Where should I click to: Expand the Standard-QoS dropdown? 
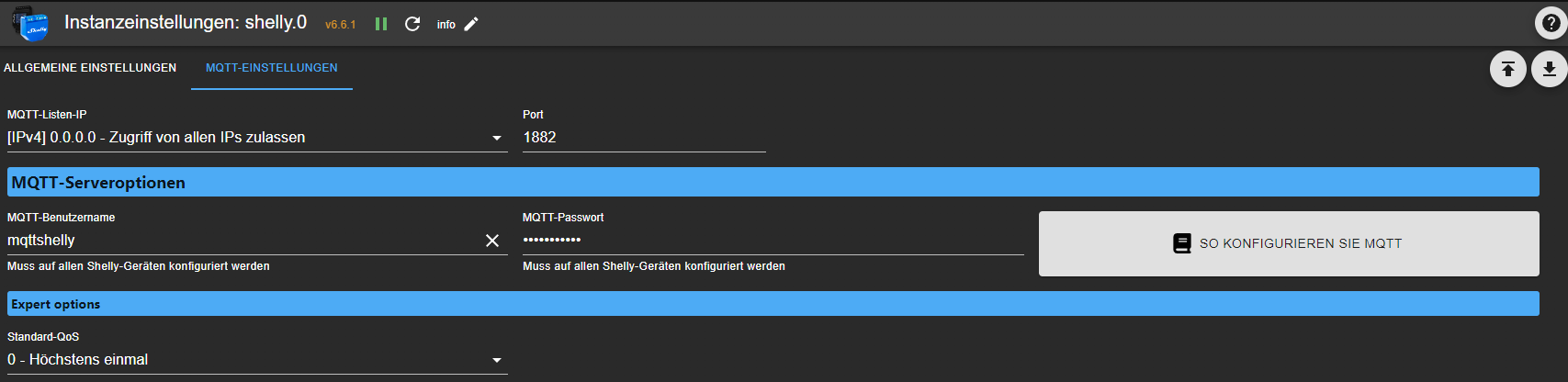pos(256,360)
